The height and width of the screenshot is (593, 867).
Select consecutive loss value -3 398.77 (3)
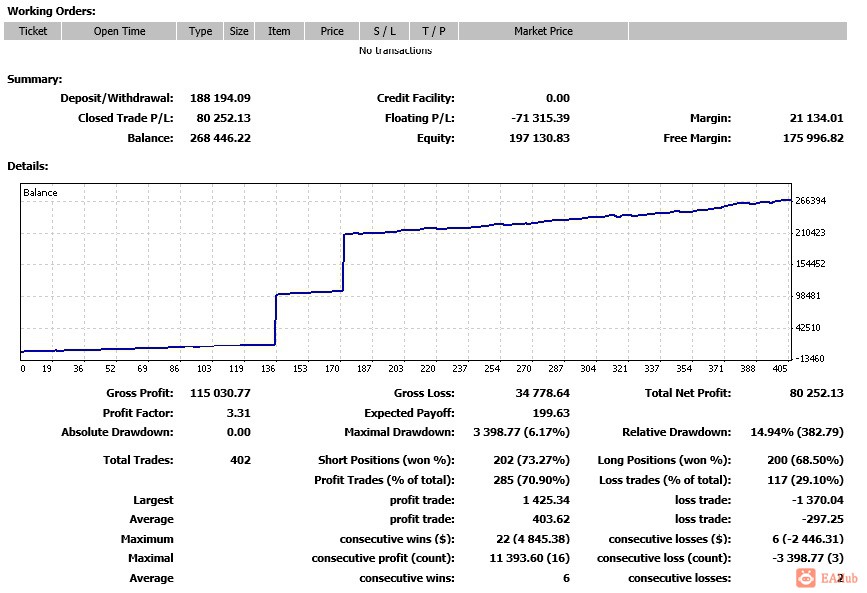(x=808, y=558)
